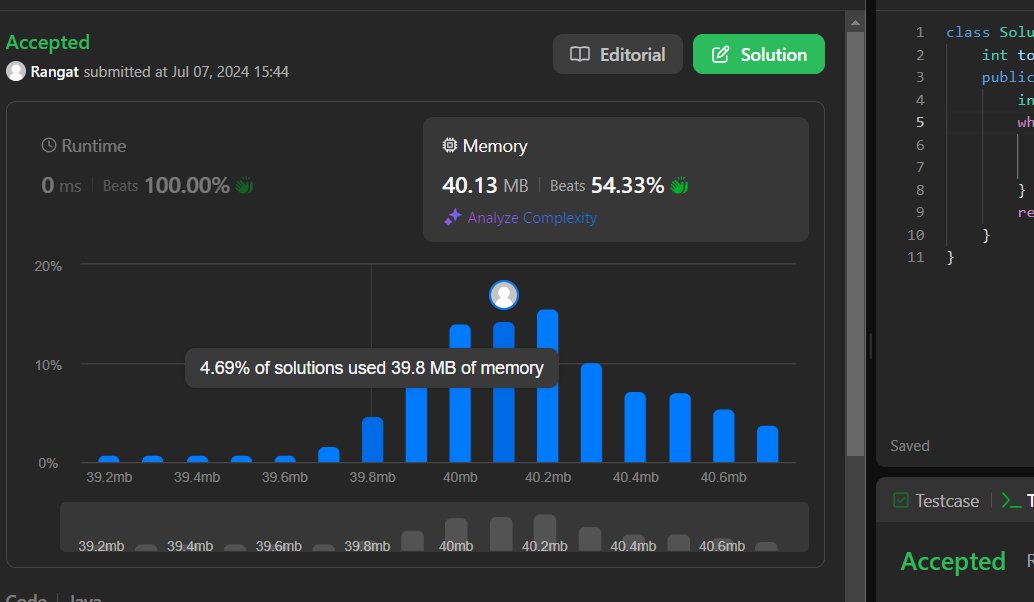Screen dimensions: 1034x602
Task: Click the terminal icon next to Testcase
Action: [1011, 500]
